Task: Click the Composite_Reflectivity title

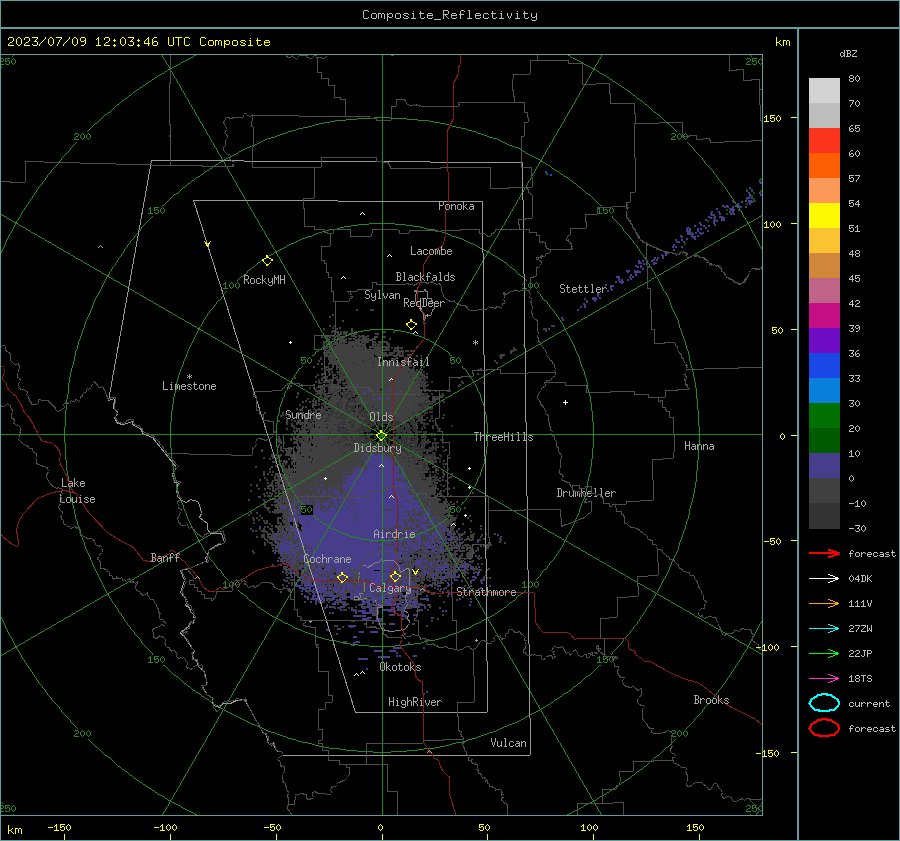Action: (450, 14)
